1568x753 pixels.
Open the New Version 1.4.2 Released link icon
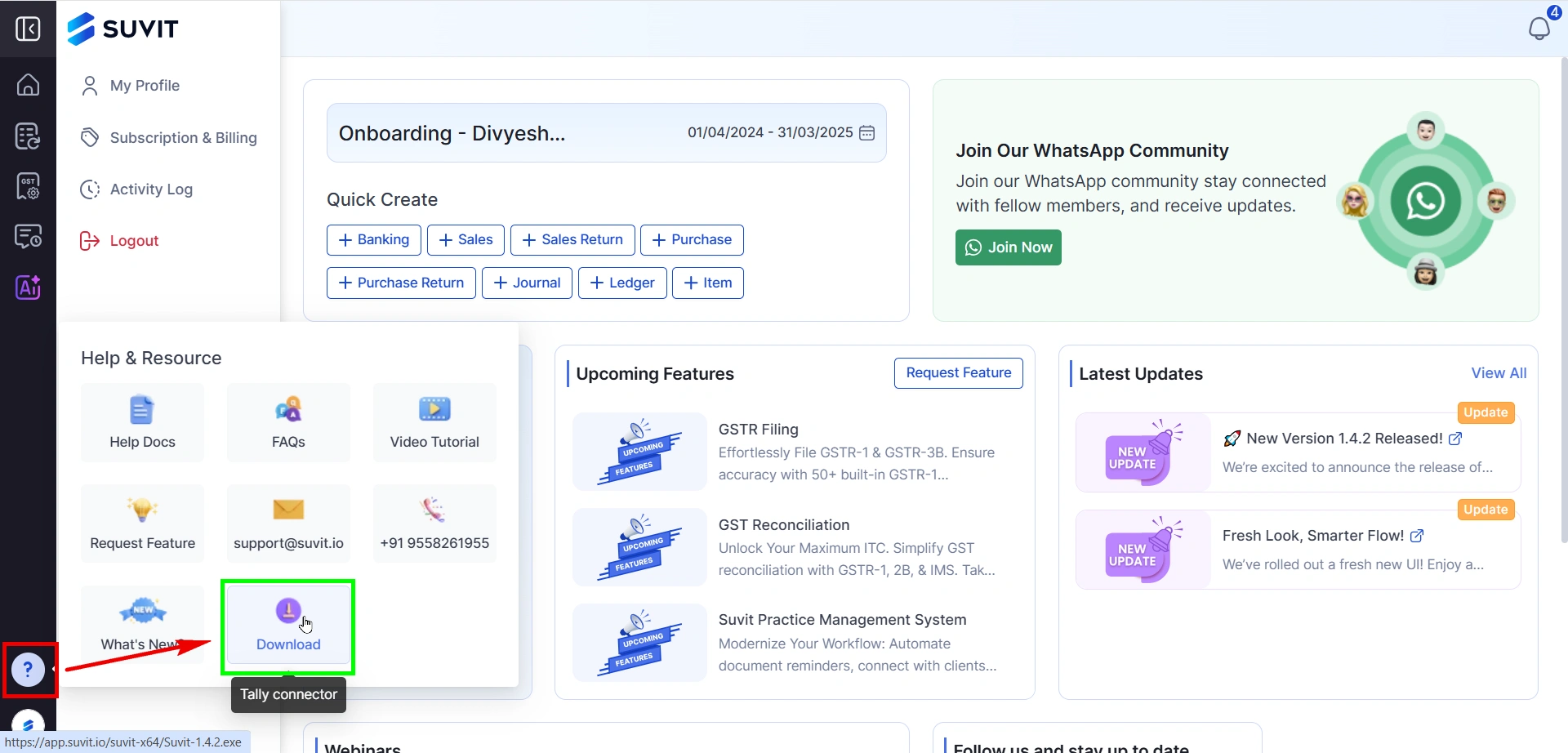(1455, 439)
